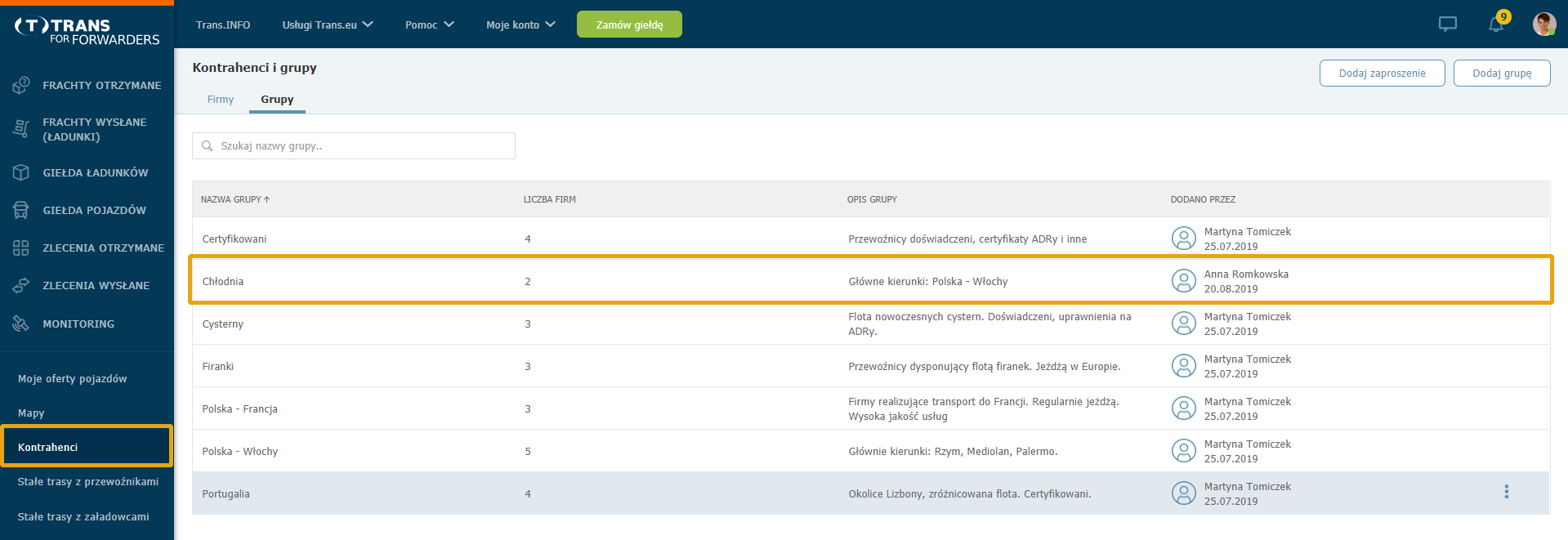Open Stałe trasy z załadowcami
This screenshot has width=1568, height=540.
click(x=83, y=516)
